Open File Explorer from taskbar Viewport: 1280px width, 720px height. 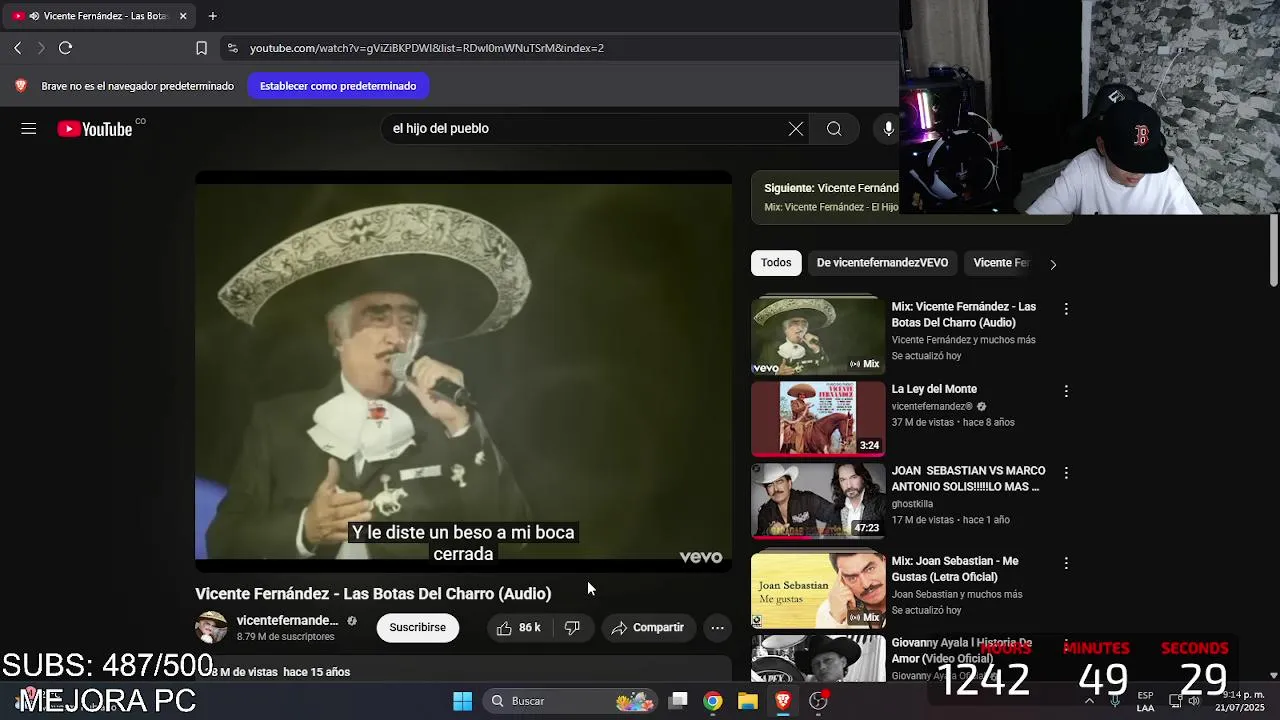747,701
